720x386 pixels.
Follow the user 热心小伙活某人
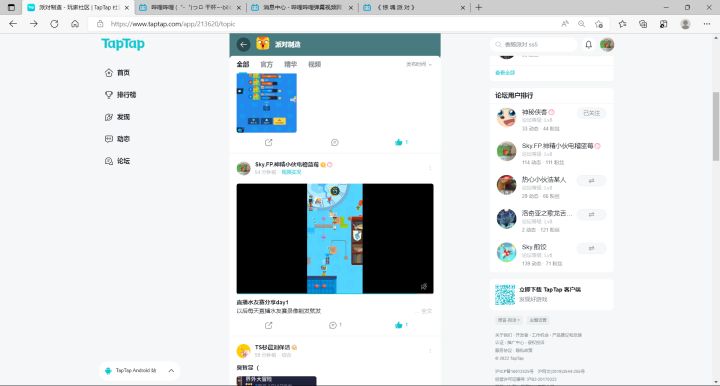click(x=591, y=180)
